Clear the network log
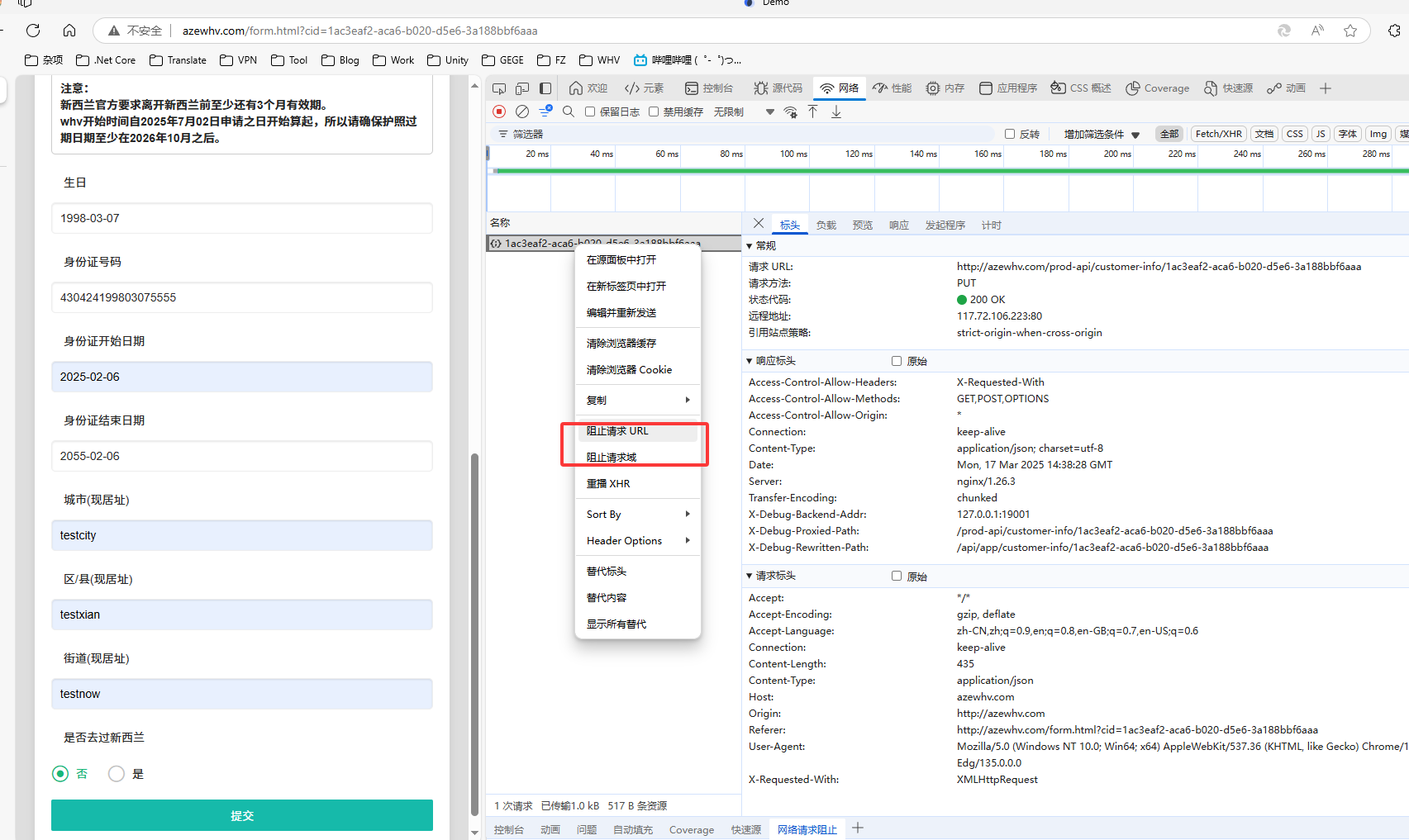The height and width of the screenshot is (840, 1409). click(x=522, y=112)
